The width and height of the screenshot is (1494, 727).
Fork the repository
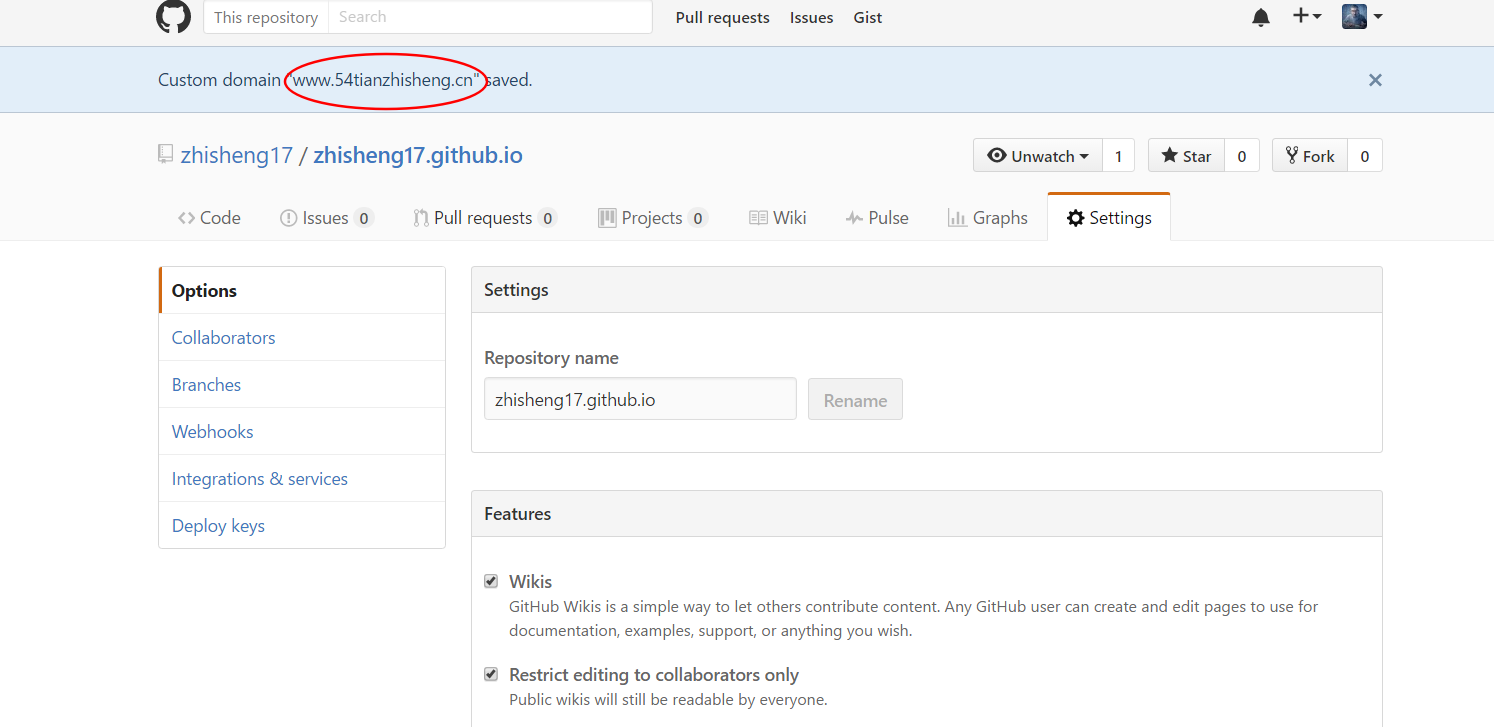(1310, 156)
